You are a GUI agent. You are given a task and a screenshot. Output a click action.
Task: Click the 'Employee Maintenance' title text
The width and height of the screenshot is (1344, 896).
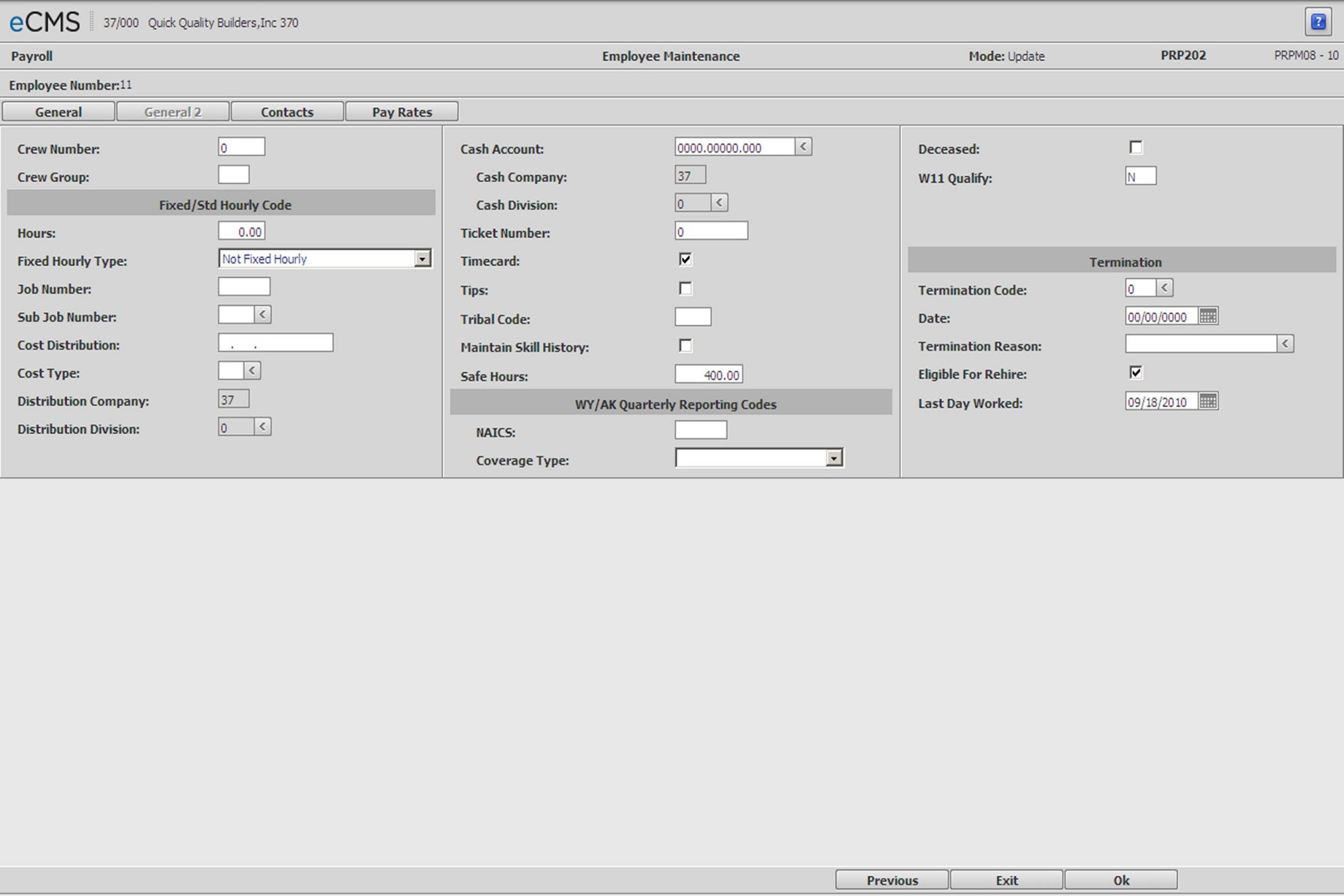(x=670, y=56)
